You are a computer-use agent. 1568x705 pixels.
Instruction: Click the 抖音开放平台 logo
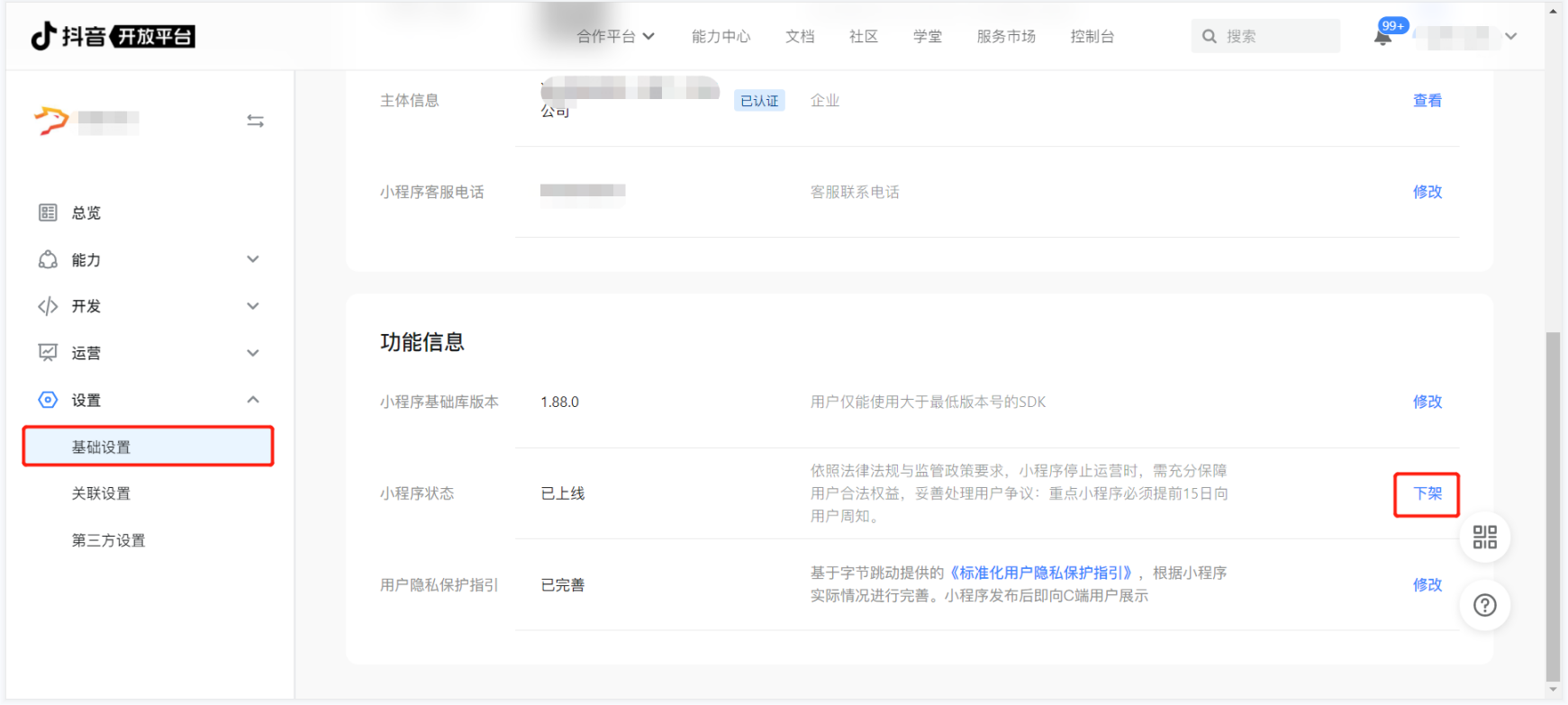click(113, 36)
